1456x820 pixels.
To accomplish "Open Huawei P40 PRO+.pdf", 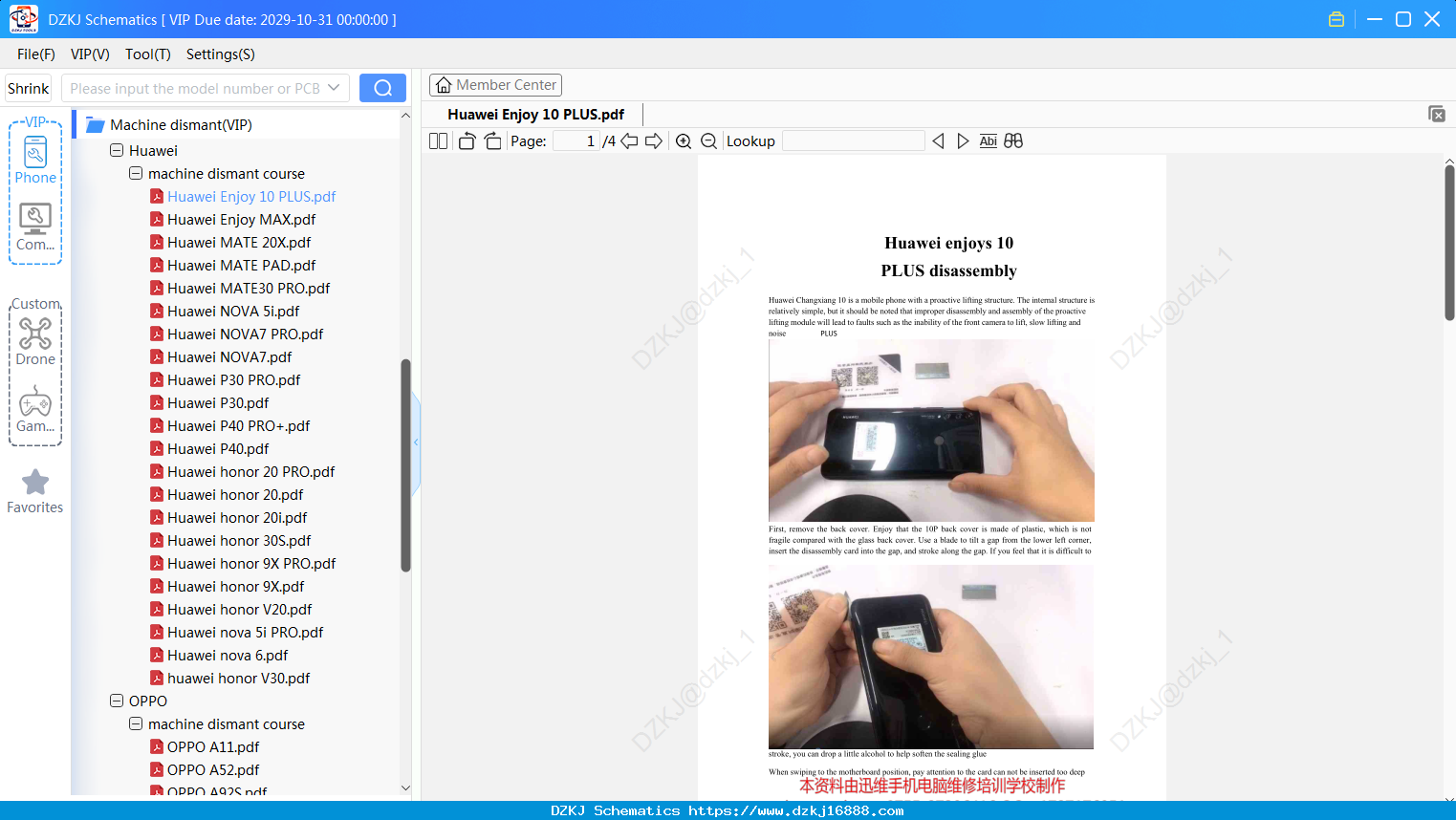I will click(x=238, y=425).
